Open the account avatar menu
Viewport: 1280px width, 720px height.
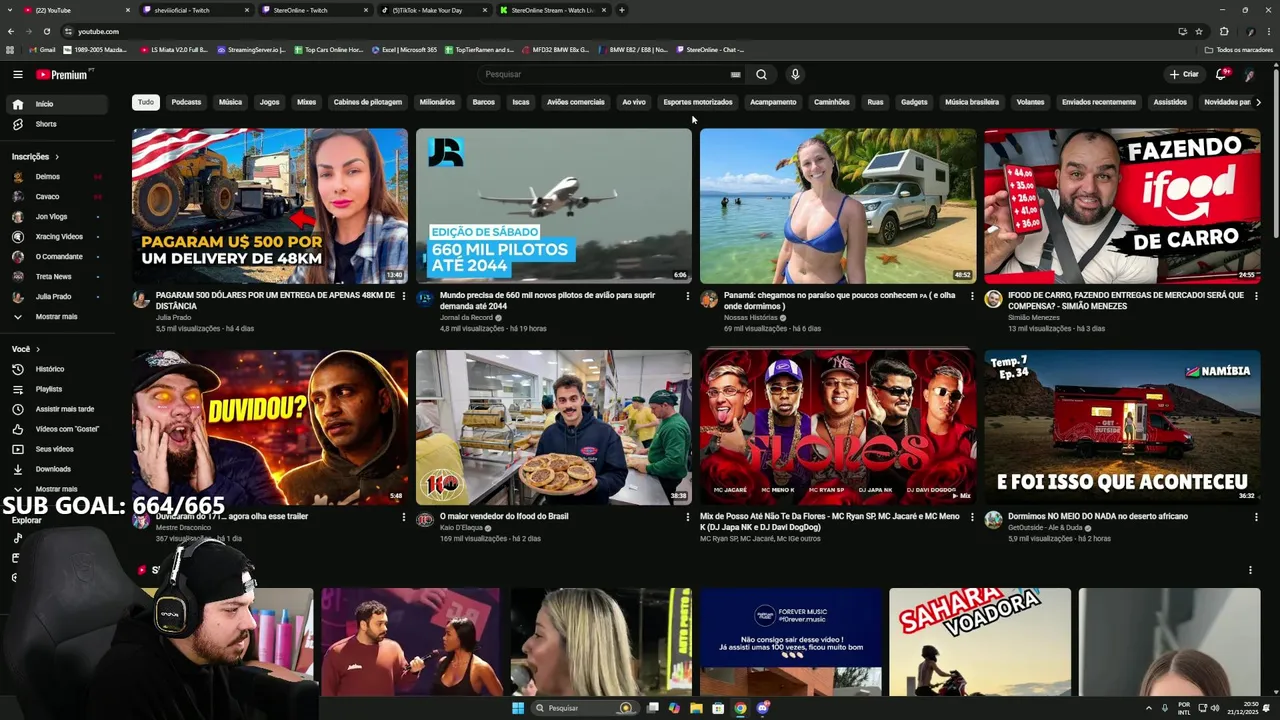(1250, 74)
